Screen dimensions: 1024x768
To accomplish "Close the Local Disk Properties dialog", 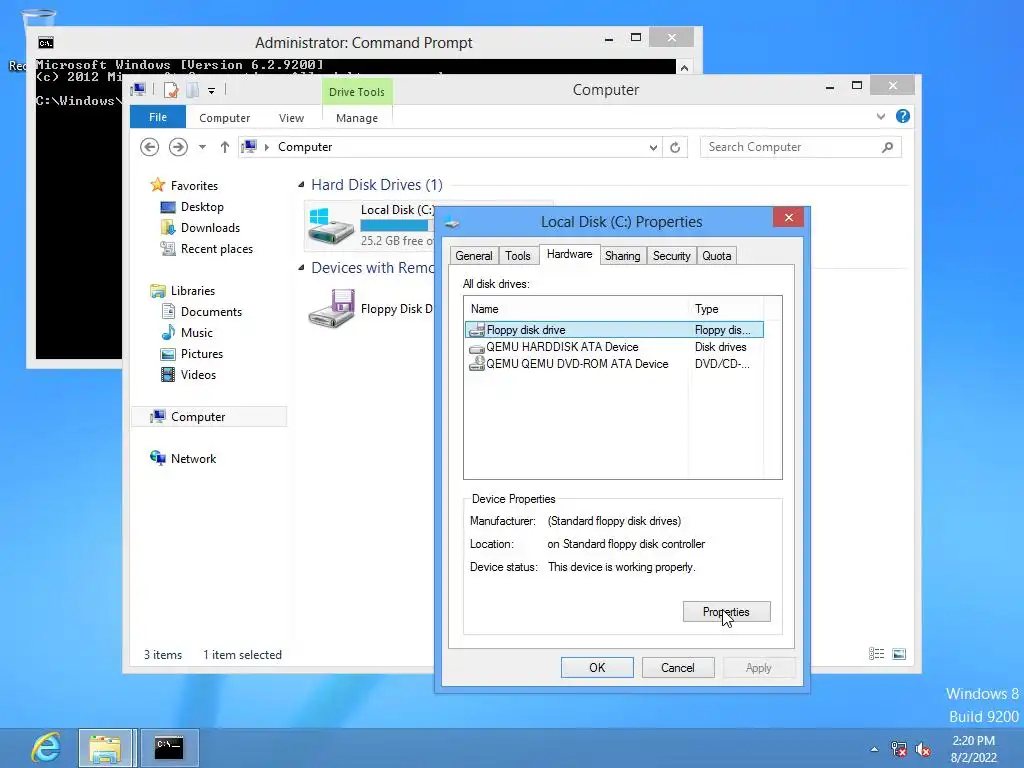I will [x=788, y=217].
